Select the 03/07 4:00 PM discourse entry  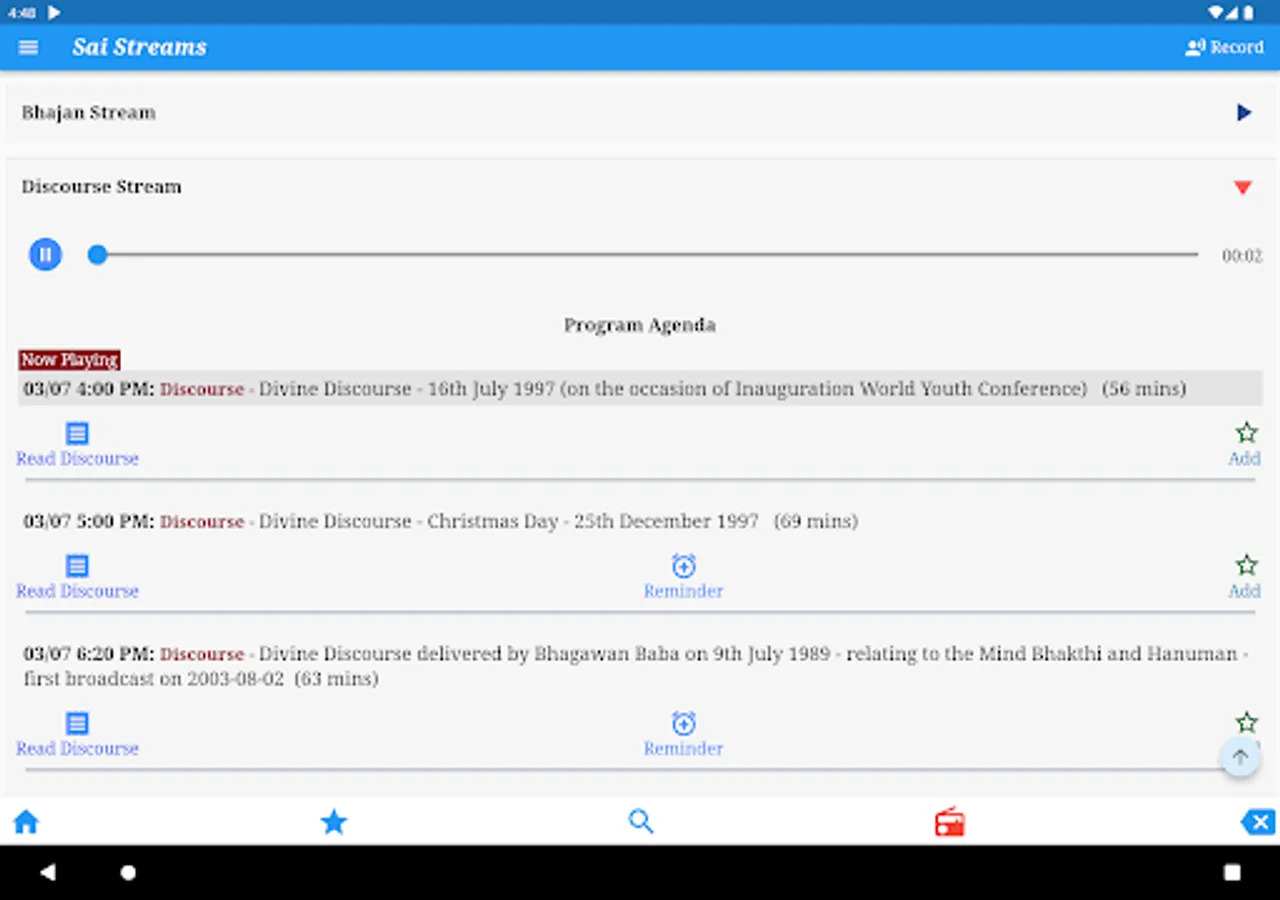(x=640, y=388)
